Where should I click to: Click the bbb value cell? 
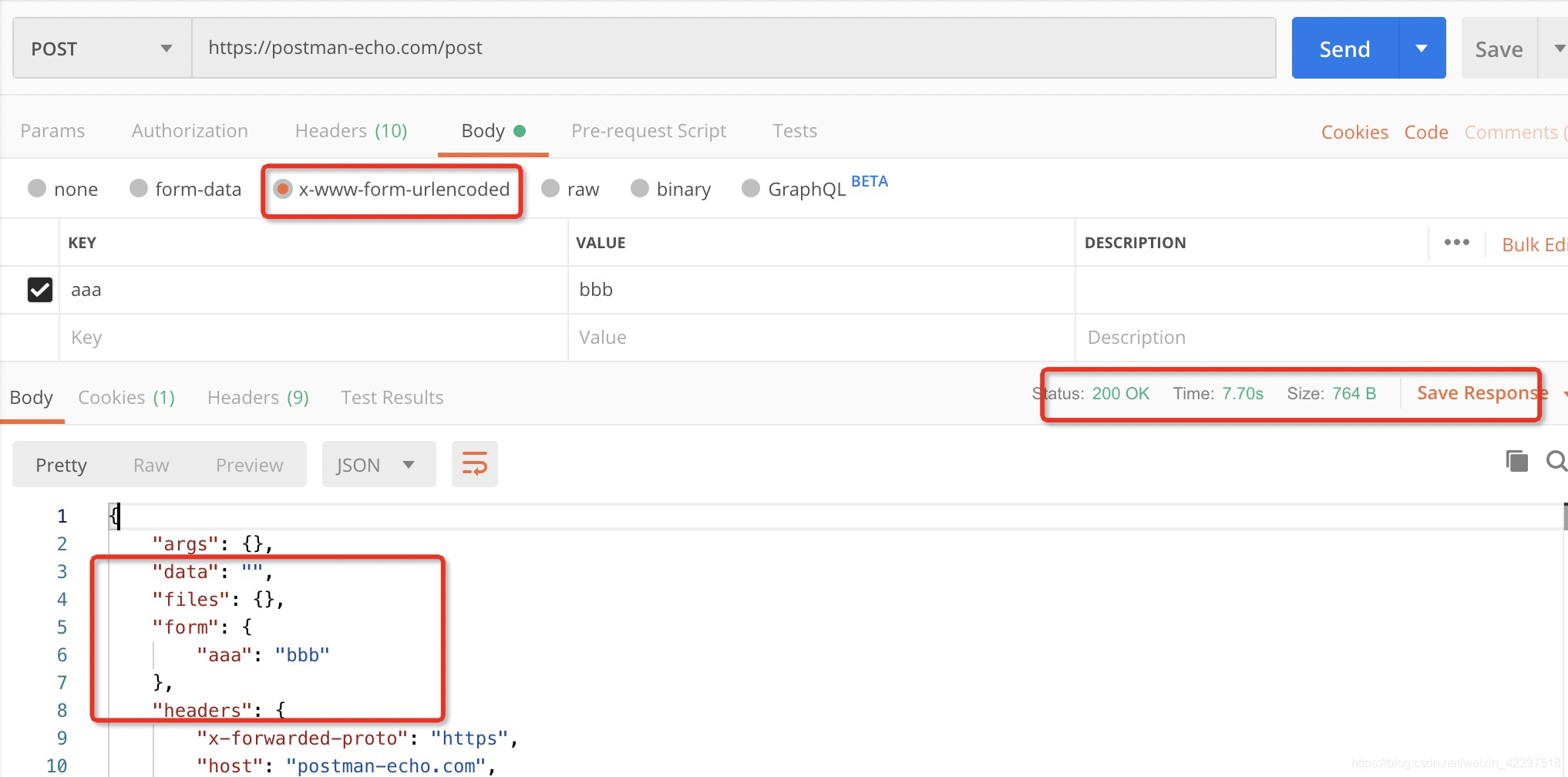point(822,290)
